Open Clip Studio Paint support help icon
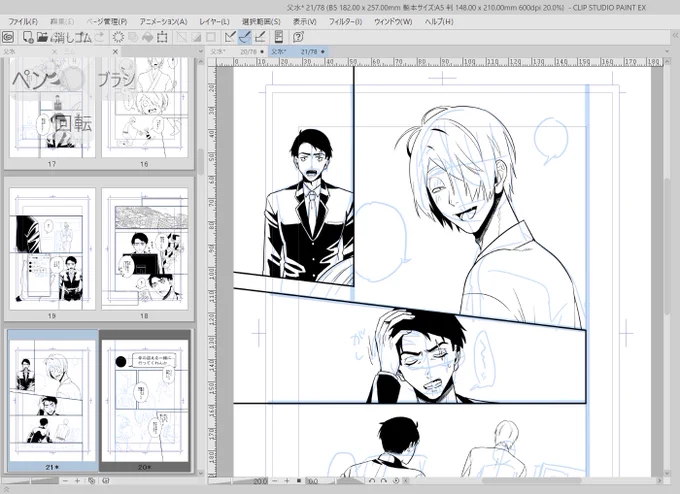 (298, 37)
